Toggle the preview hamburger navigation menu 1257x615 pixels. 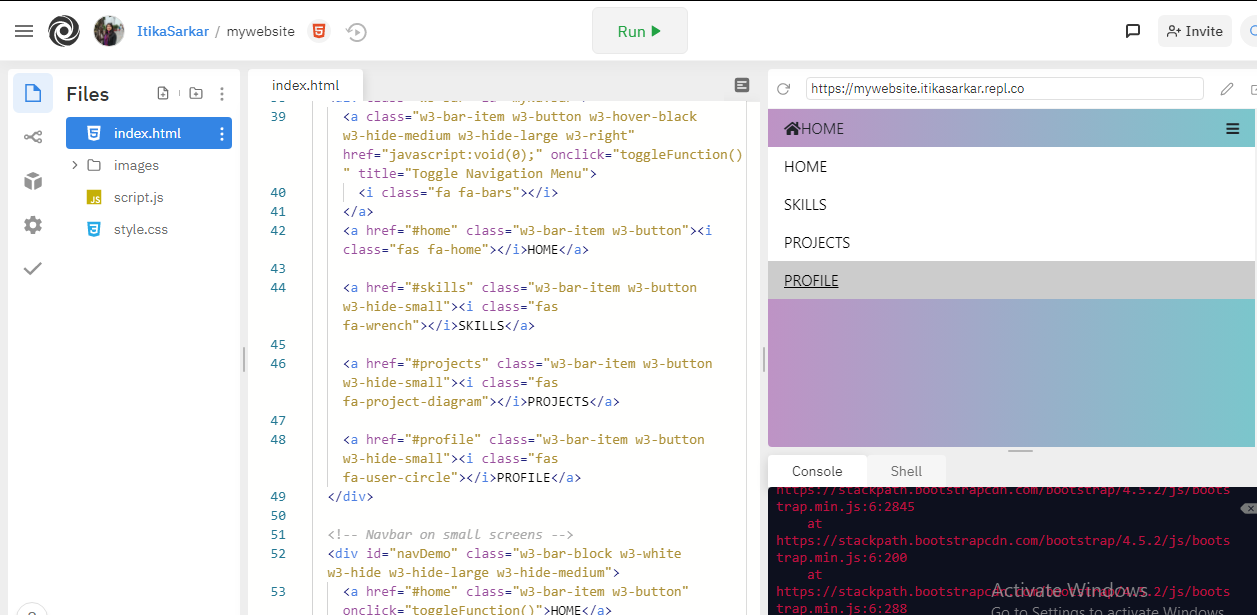coord(1232,128)
